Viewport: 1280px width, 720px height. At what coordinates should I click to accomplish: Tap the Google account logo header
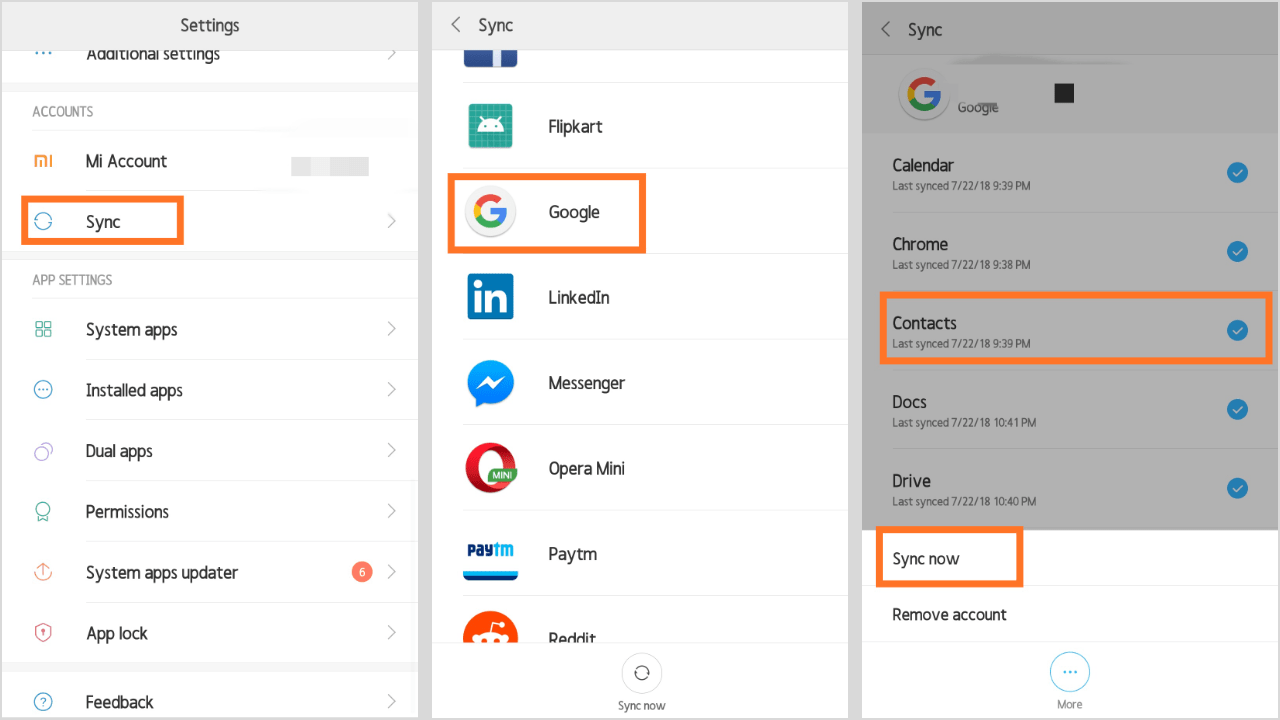coord(923,95)
